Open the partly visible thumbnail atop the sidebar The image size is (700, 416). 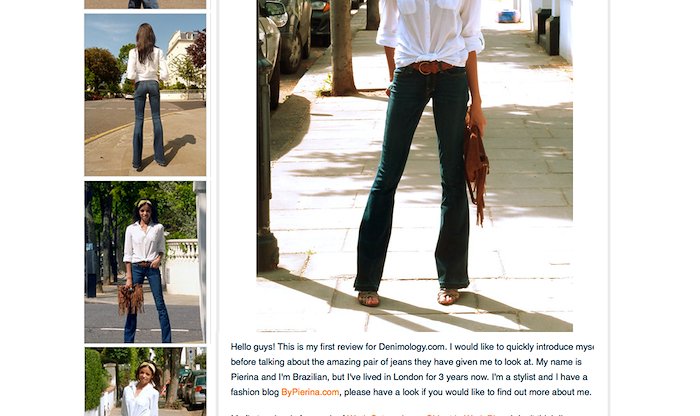pyautogui.click(x=145, y=4)
